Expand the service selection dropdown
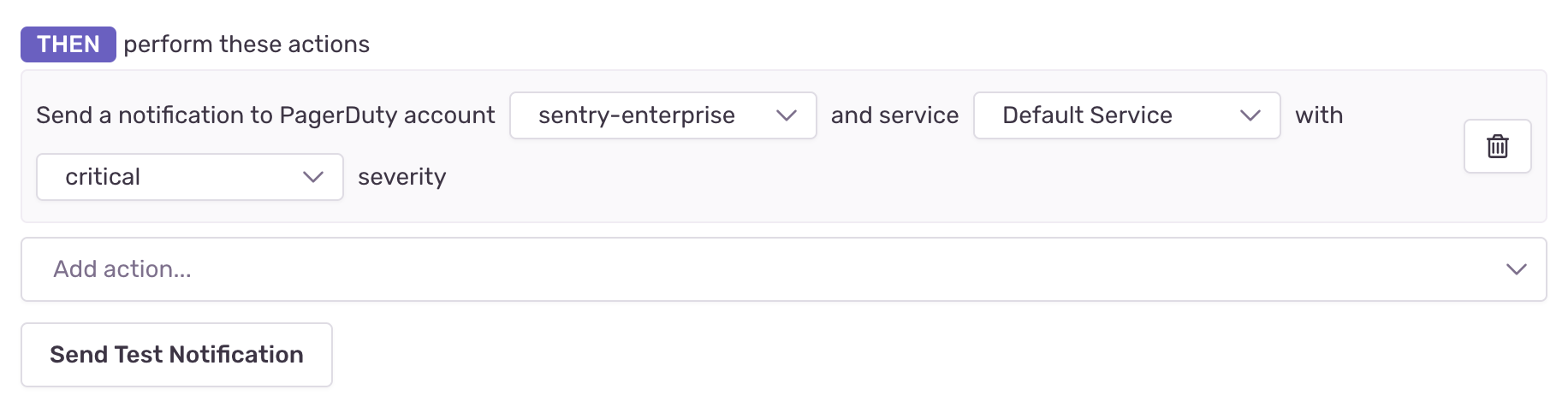The image size is (1568, 407). tap(1126, 115)
